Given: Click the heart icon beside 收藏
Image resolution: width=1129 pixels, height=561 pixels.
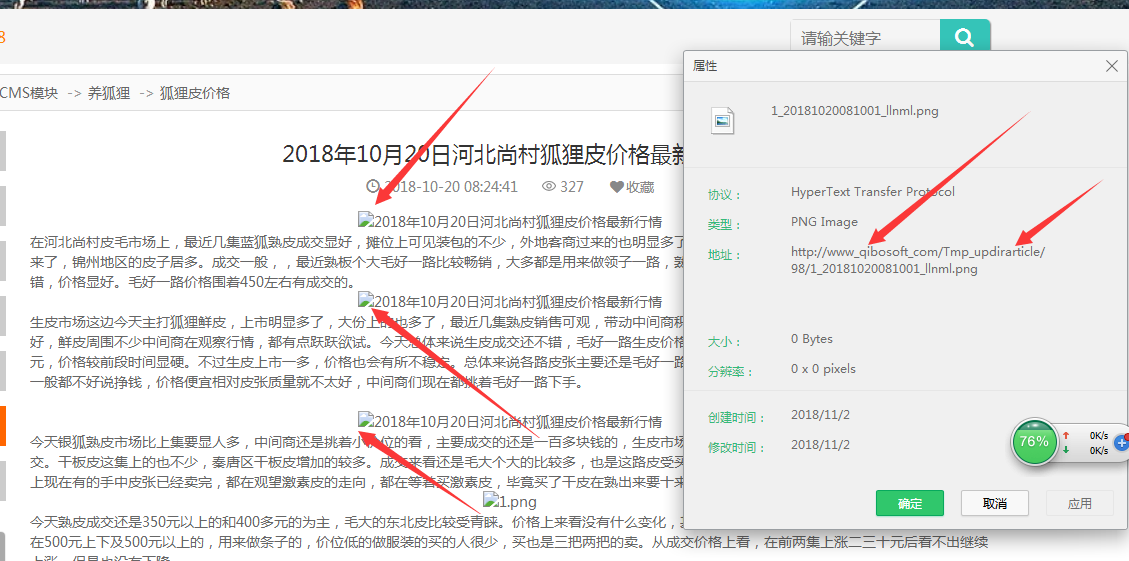Looking at the screenshot, I should pos(616,187).
